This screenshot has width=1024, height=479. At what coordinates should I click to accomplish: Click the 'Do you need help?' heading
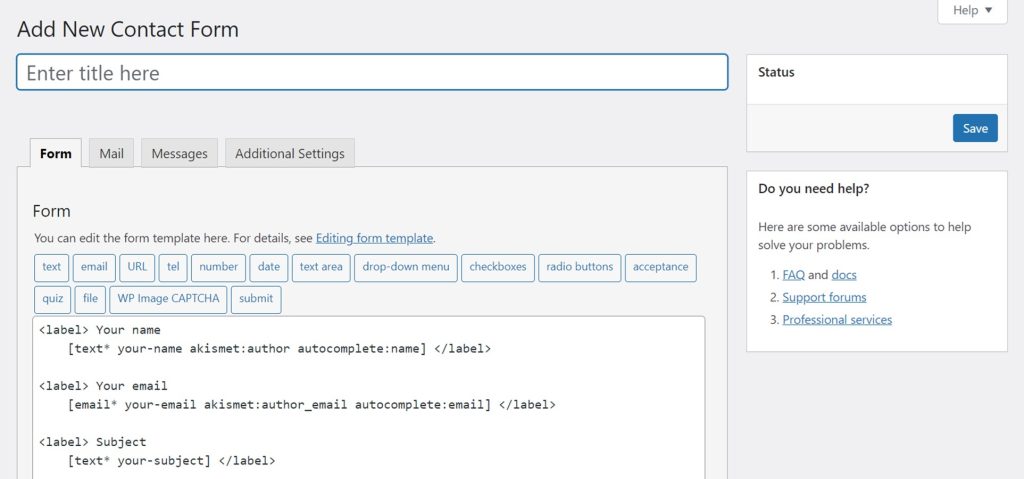(x=814, y=189)
